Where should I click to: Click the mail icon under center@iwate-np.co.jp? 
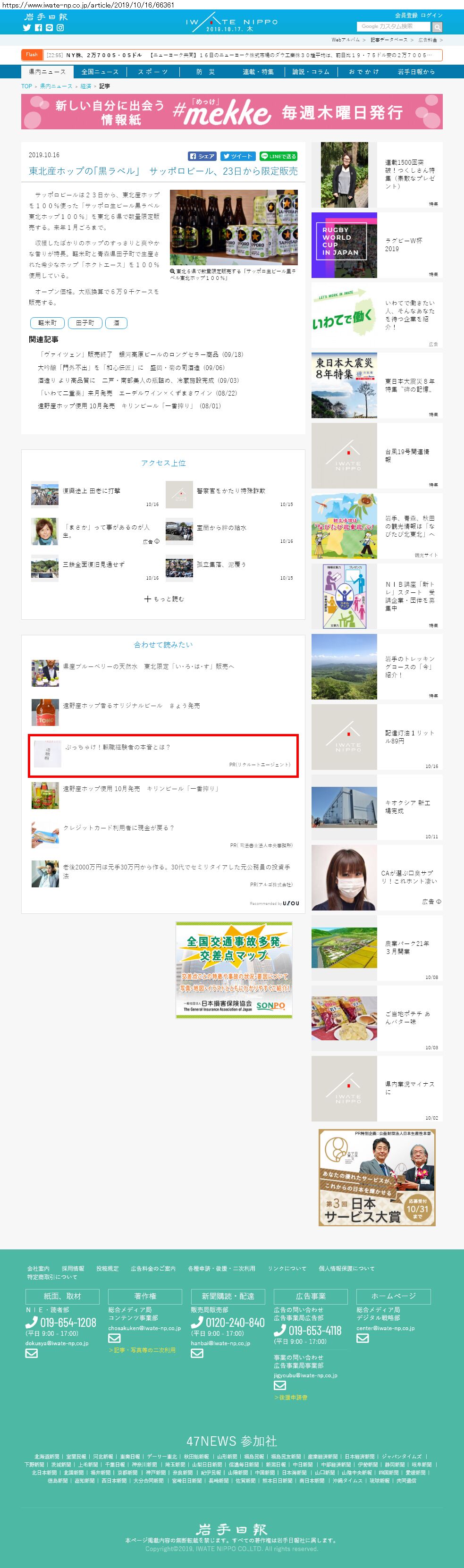[x=363, y=1338]
